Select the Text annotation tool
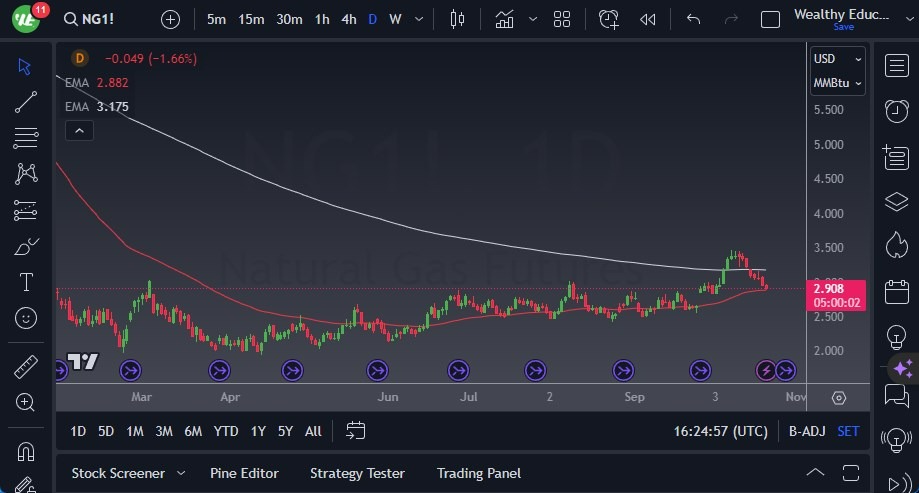Screen dimensions: 919x493 click(x=26, y=282)
